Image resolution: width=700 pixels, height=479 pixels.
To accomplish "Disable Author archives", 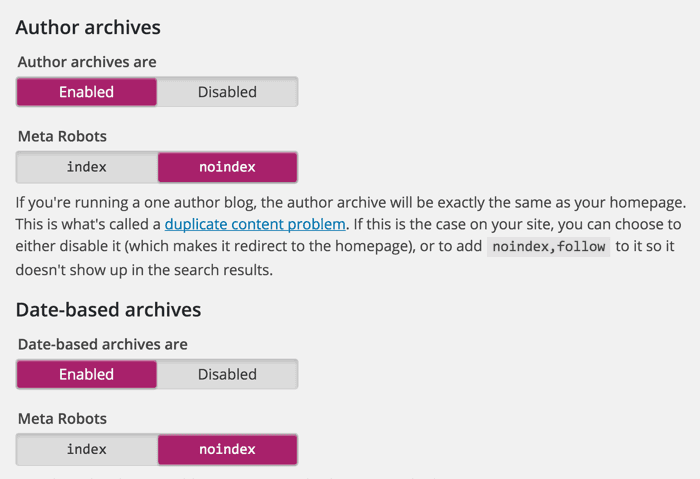I will click(x=227, y=92).
